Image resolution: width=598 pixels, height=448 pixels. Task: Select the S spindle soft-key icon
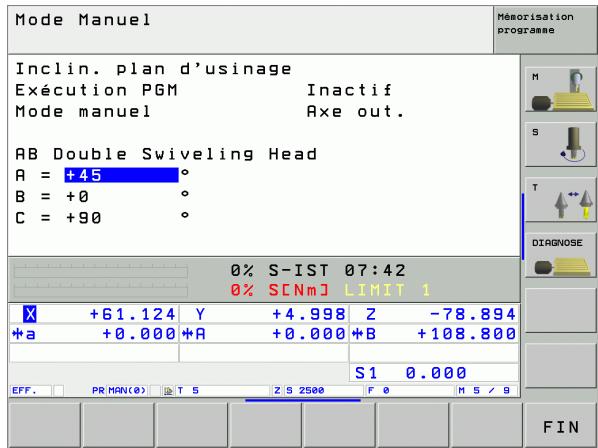(560, 145)
